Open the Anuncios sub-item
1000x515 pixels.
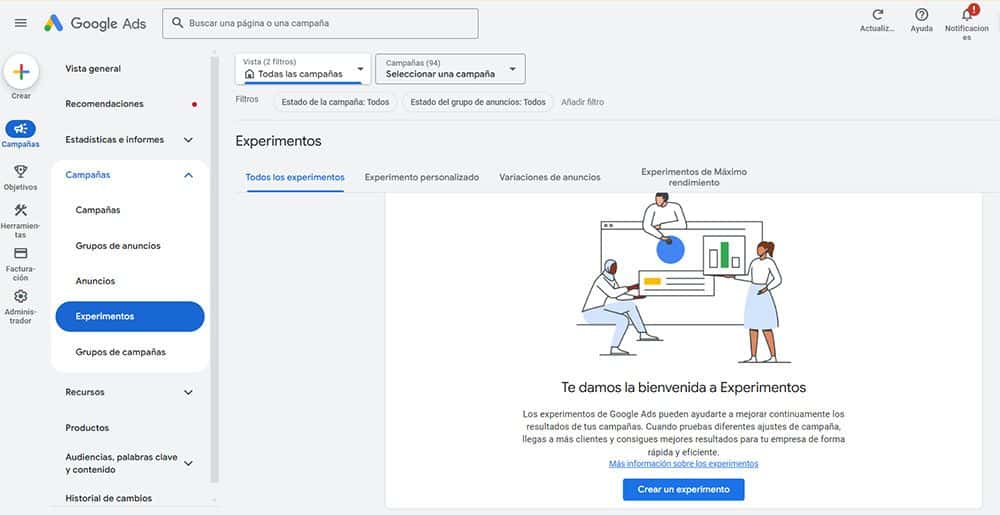tap(95, 281)
